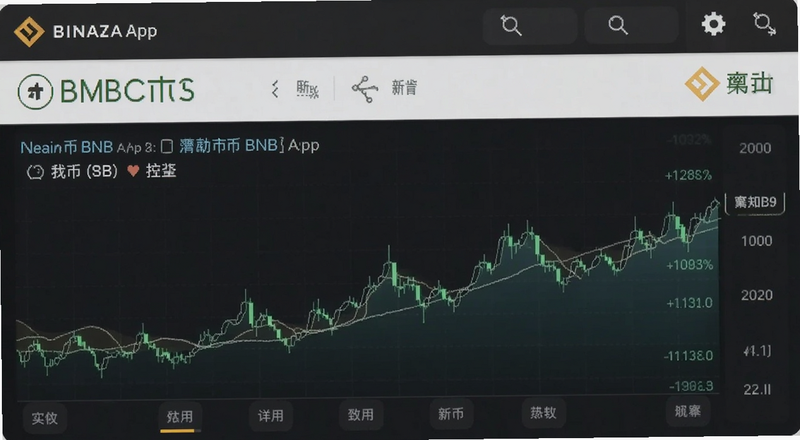Click the +1093% value label

click(689, 265)
